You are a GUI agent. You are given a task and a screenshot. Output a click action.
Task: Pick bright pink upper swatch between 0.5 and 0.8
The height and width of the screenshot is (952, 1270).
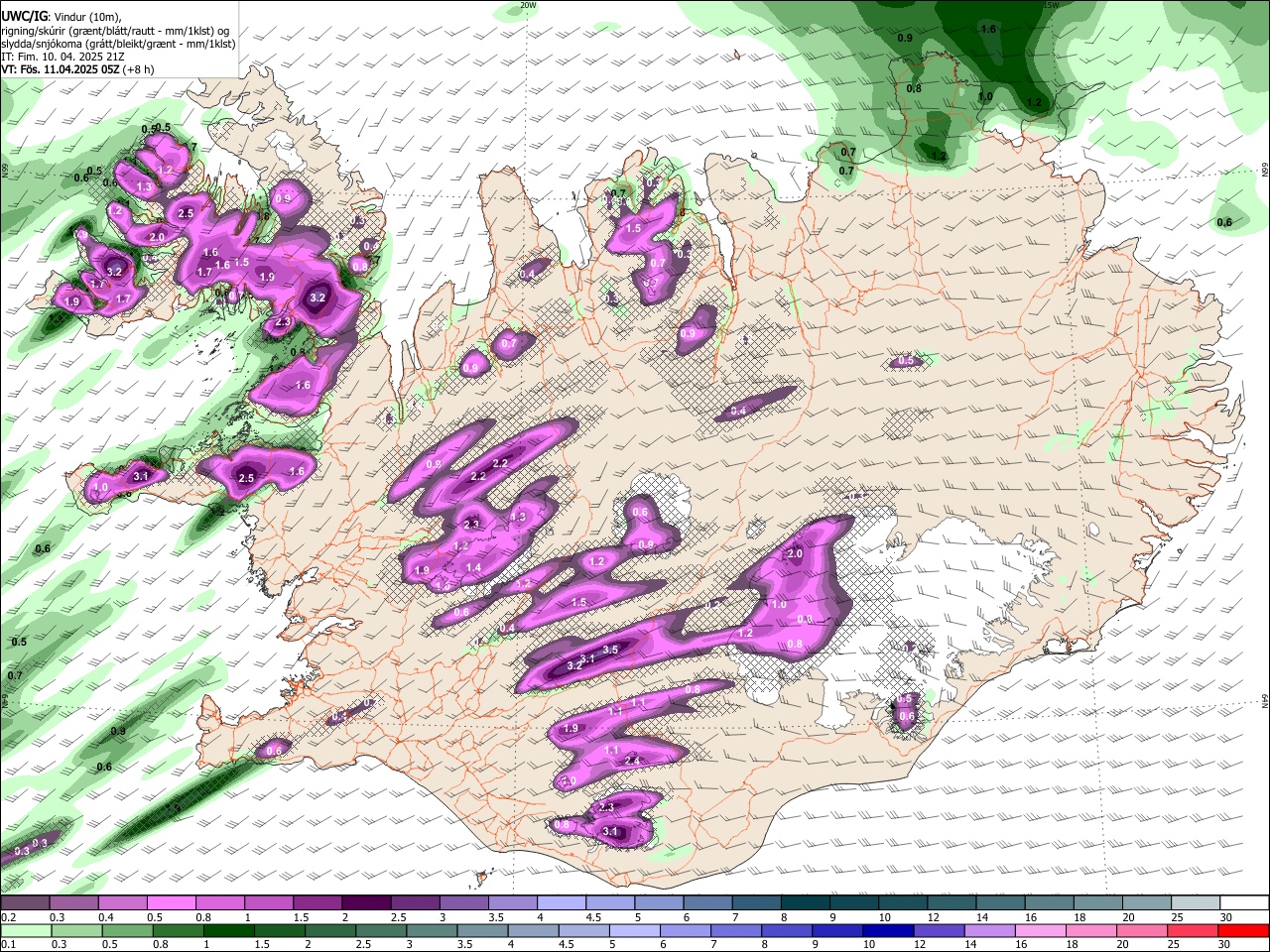click(171, 903)
